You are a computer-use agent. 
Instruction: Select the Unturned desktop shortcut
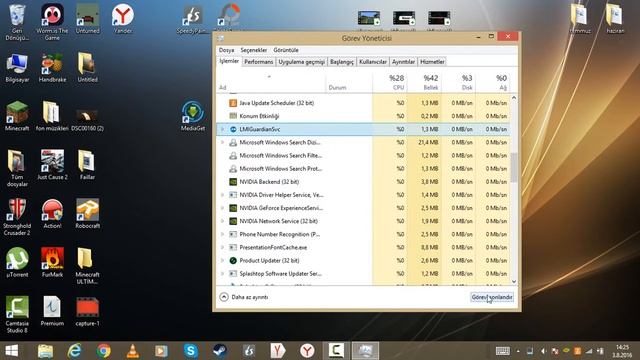[x=87, y=19]
